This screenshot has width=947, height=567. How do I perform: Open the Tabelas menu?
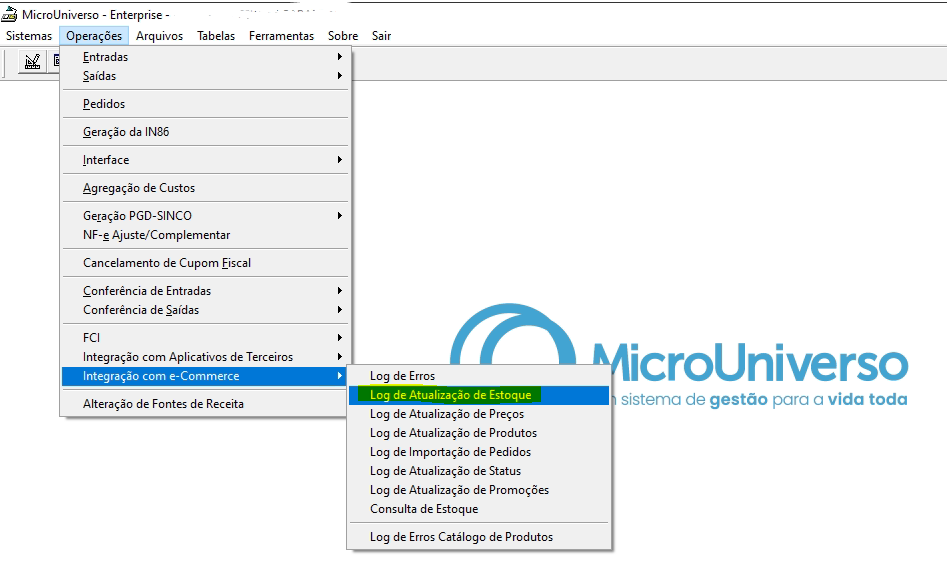click(216, 36)
